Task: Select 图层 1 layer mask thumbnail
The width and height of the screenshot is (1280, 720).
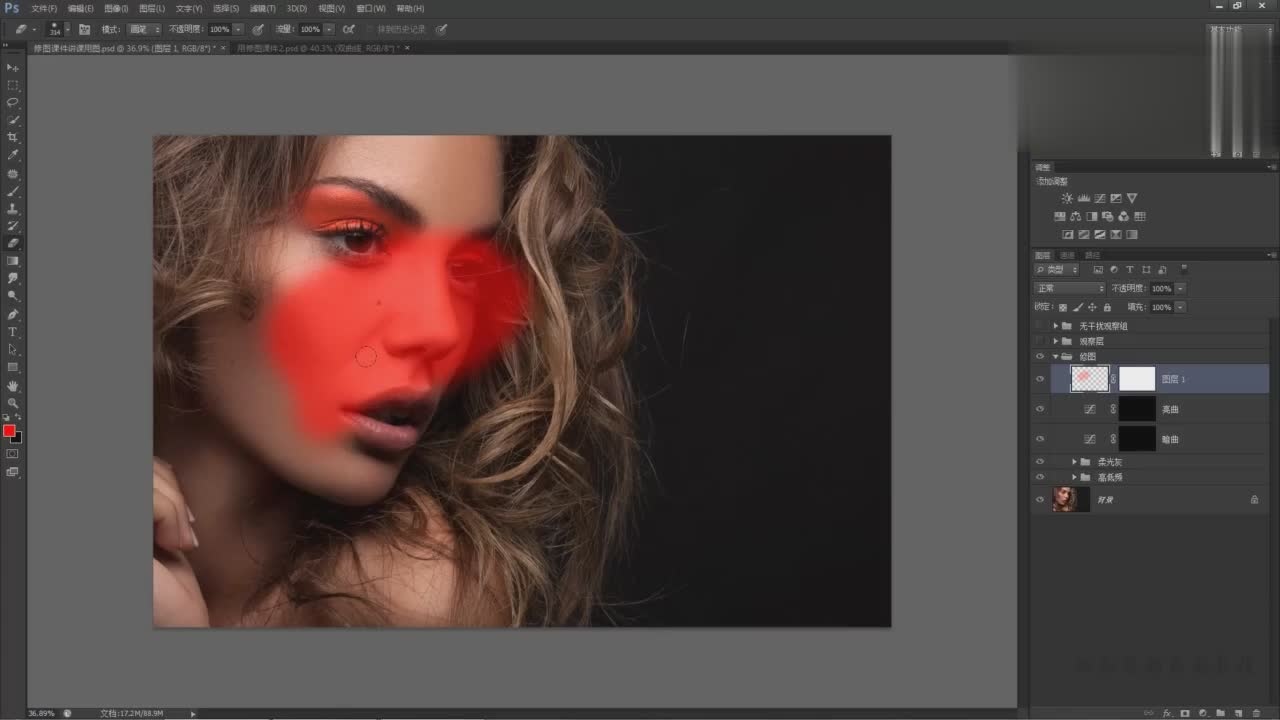Action: [x=1137, y=379]
